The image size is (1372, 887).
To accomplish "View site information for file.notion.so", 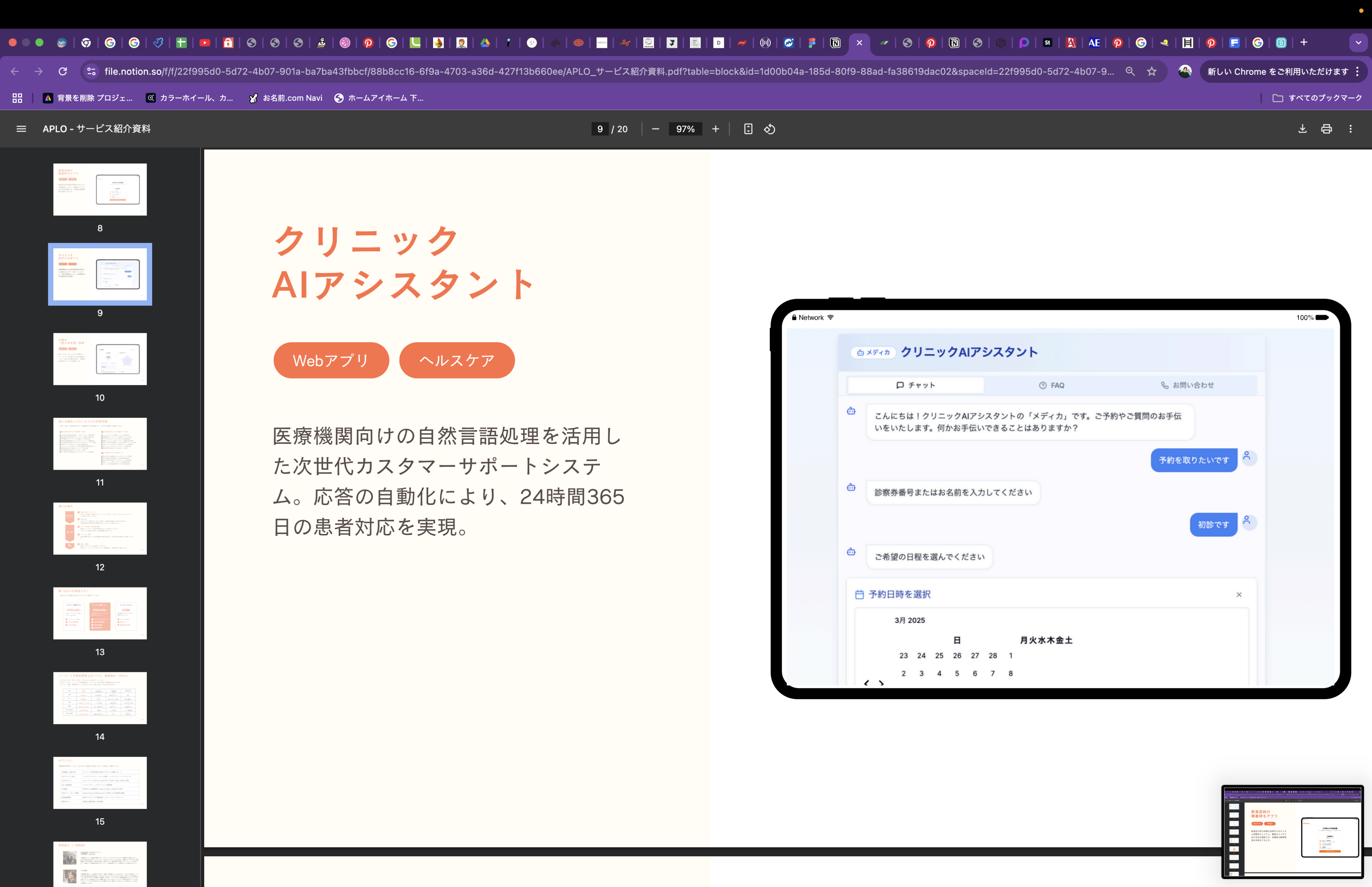I will coord(91,71).
